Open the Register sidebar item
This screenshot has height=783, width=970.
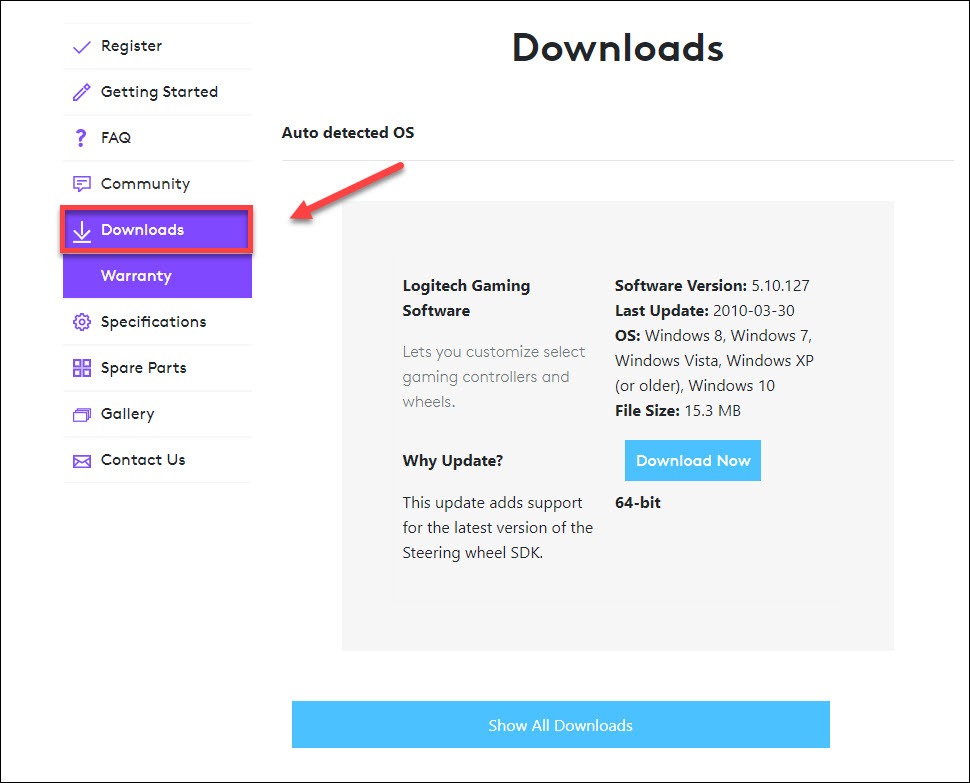point(157,46)
